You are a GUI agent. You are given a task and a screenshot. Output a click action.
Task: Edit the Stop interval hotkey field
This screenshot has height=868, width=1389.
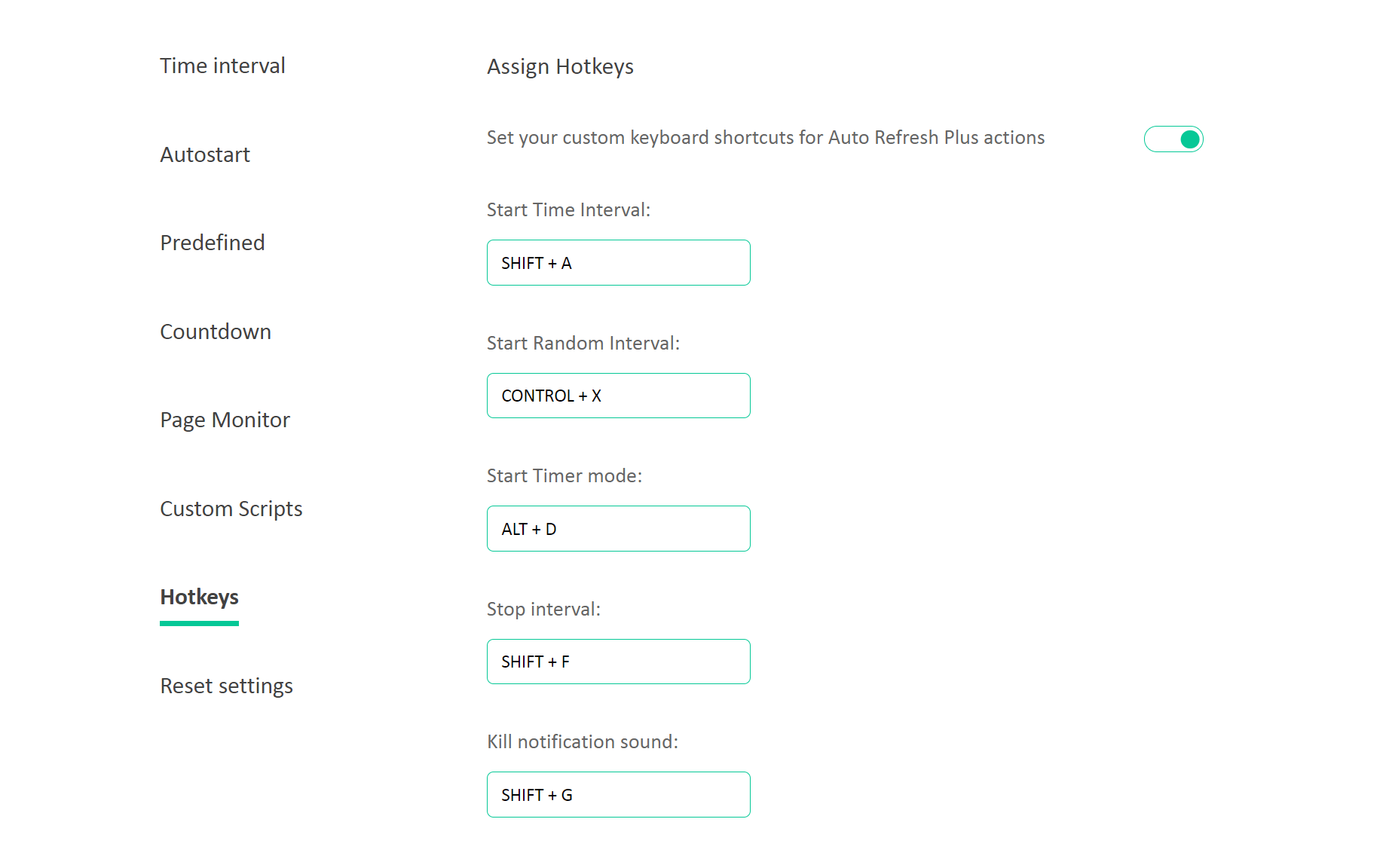(618, 662)
